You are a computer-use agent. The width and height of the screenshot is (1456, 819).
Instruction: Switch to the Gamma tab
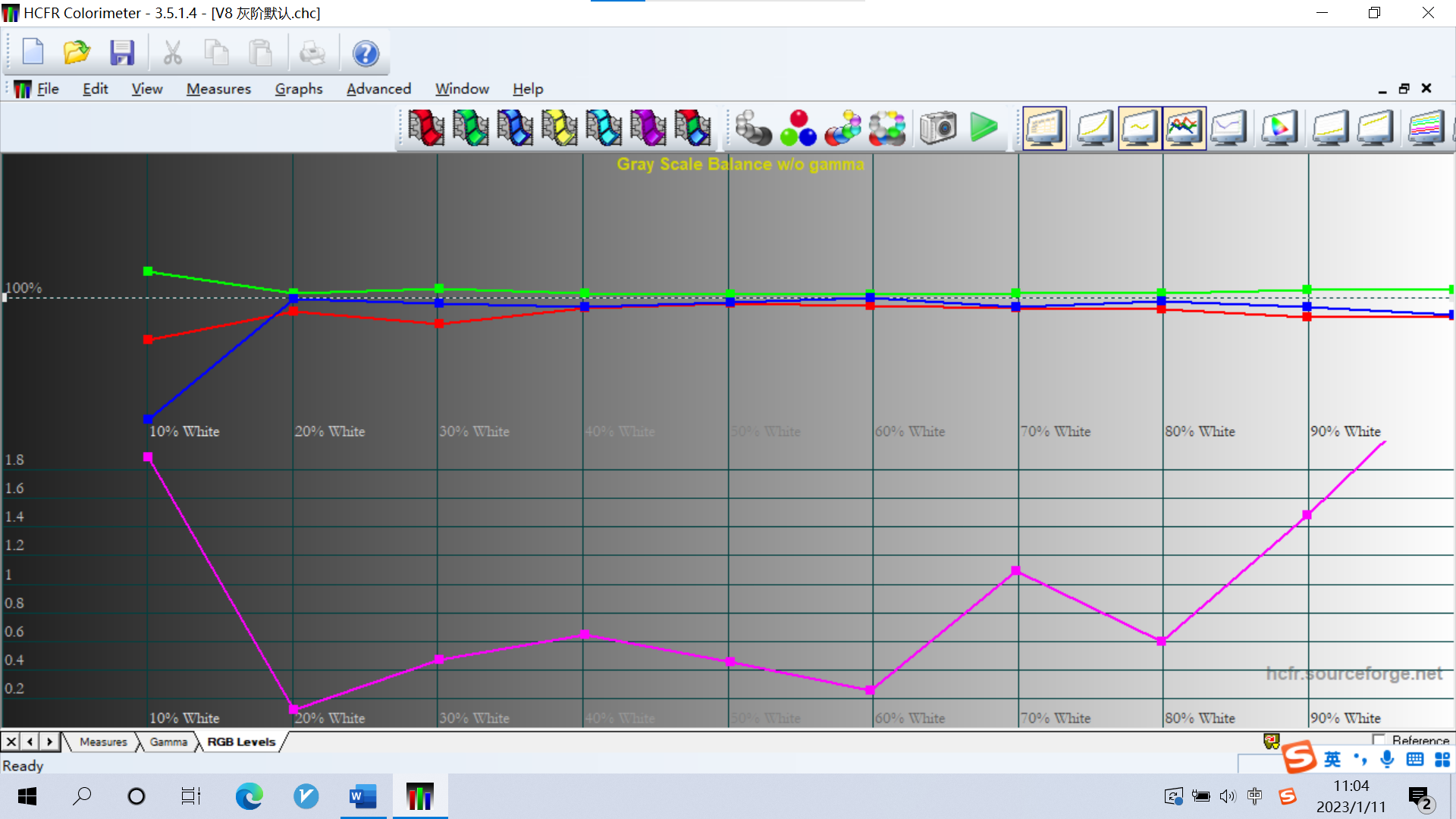tap(168, 742)
